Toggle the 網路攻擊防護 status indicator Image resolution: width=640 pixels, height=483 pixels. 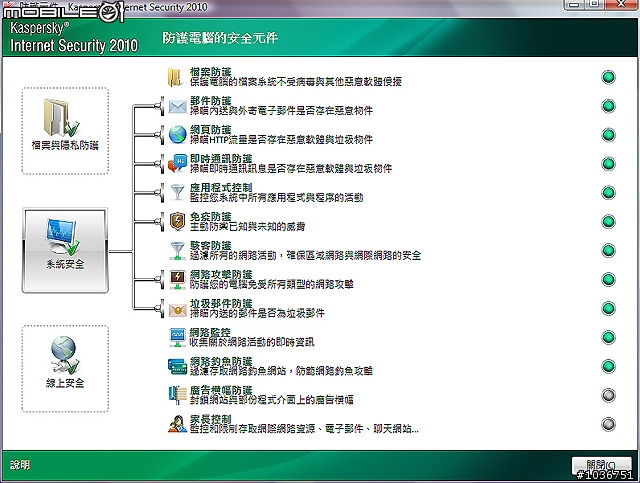coord(608,280)
